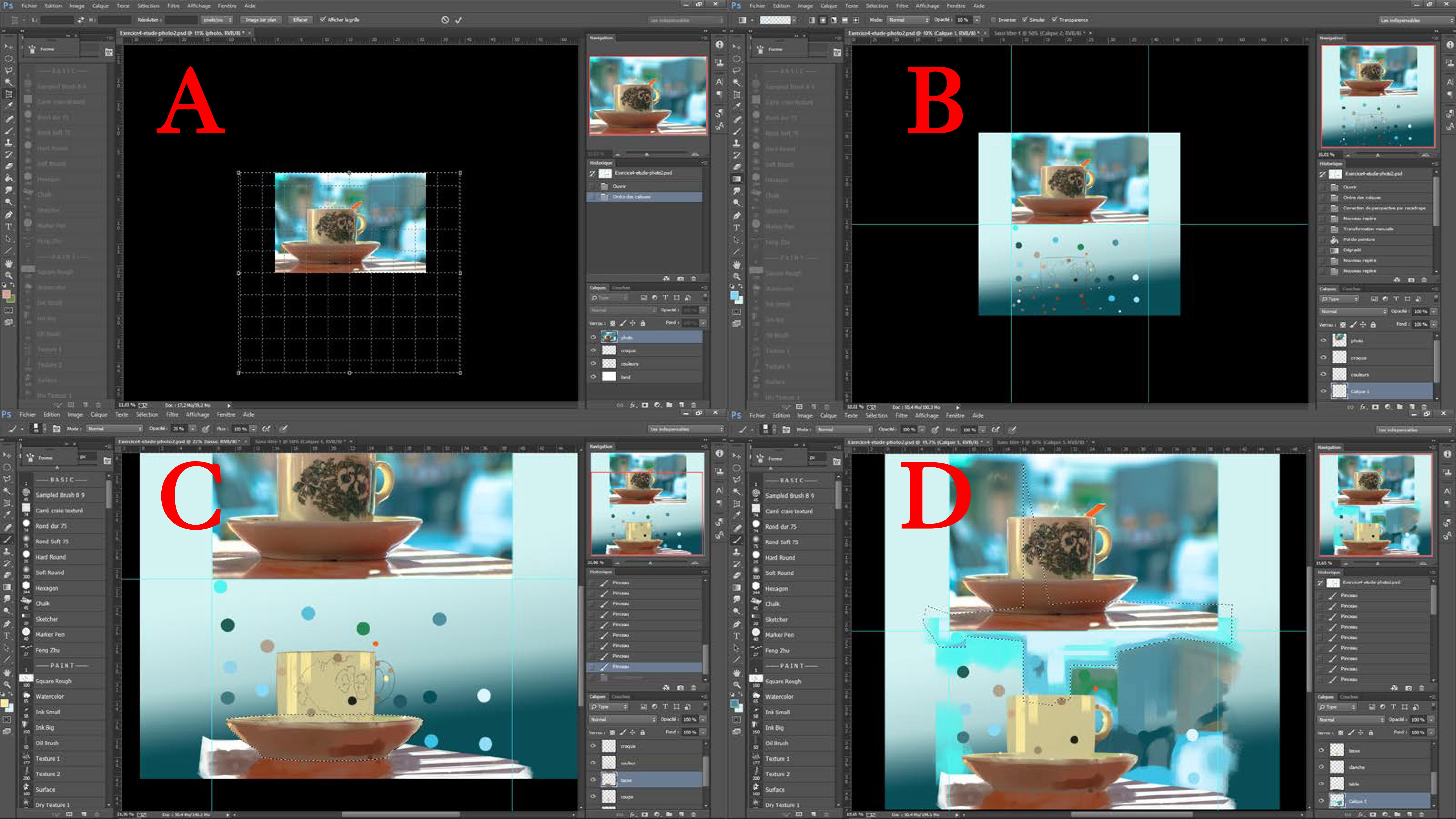
Task: Commit the crop with the checkmark icon
Action: point(458,20)
